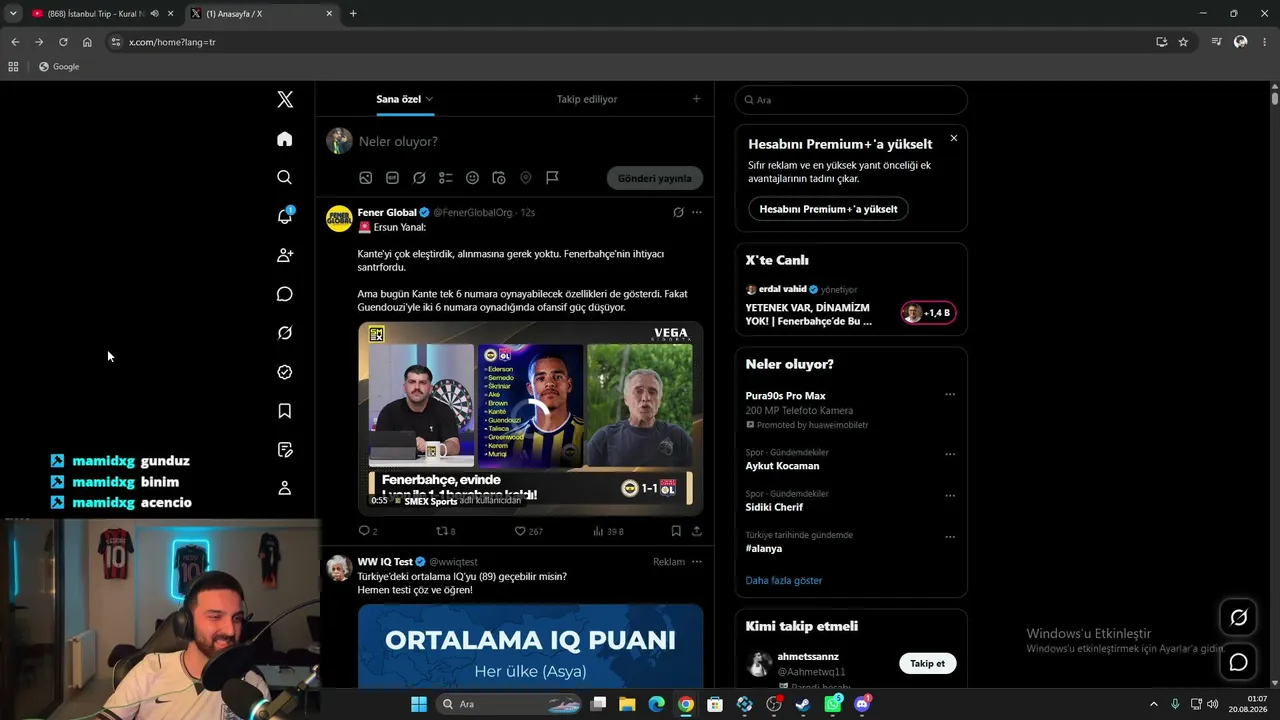Open Profile icon in the left sidebar
Image resolution: width=1280 pixels, height=720 pixels.
285,488
